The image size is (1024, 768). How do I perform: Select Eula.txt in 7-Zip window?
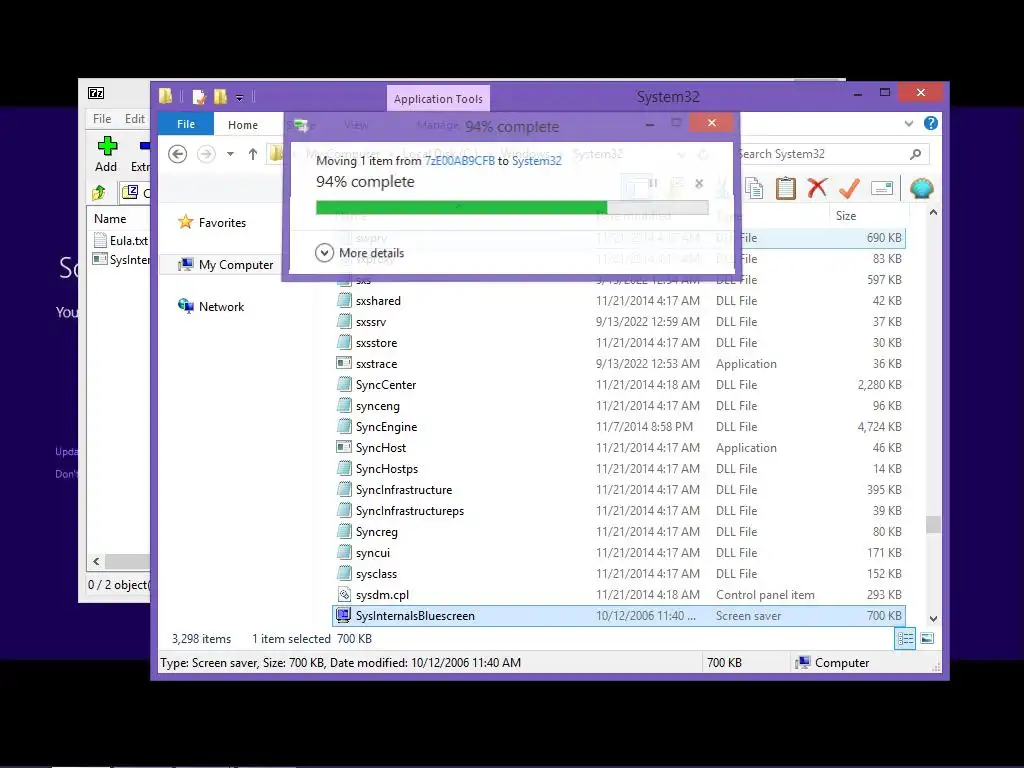pyautogui.click(x=121, y=240)
